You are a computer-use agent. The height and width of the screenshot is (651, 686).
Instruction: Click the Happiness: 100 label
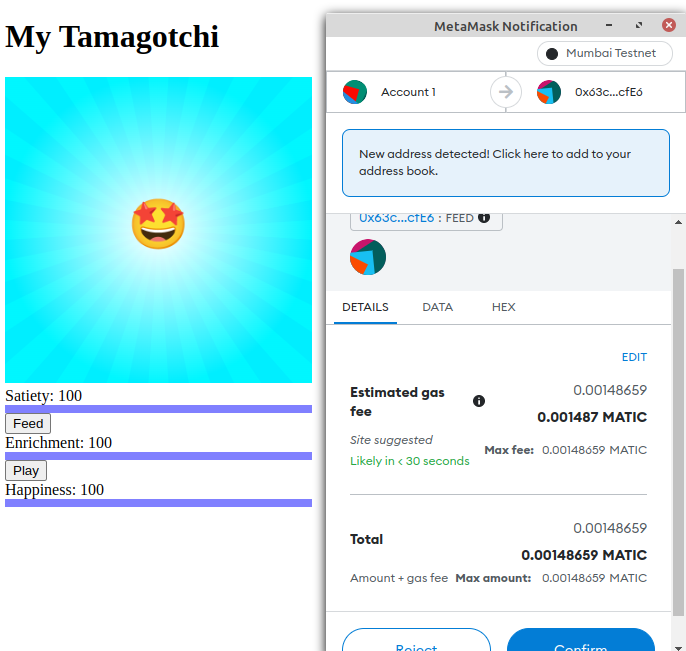tap(54, 490)
